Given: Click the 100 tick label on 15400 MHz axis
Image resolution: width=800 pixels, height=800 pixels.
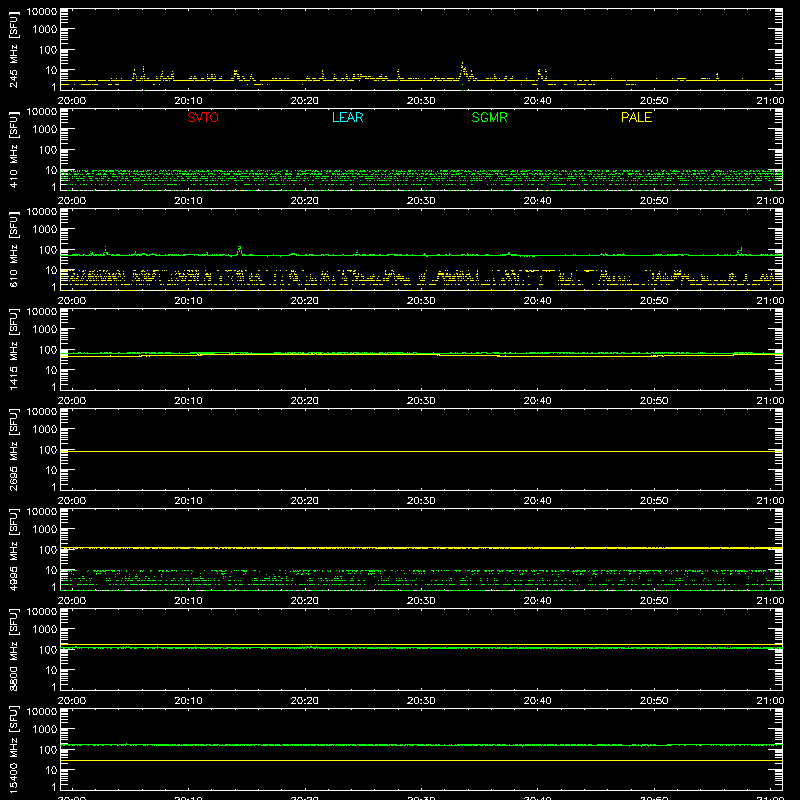Looking at the screenshot, I should pyautogui.click(x=48, y=749).
